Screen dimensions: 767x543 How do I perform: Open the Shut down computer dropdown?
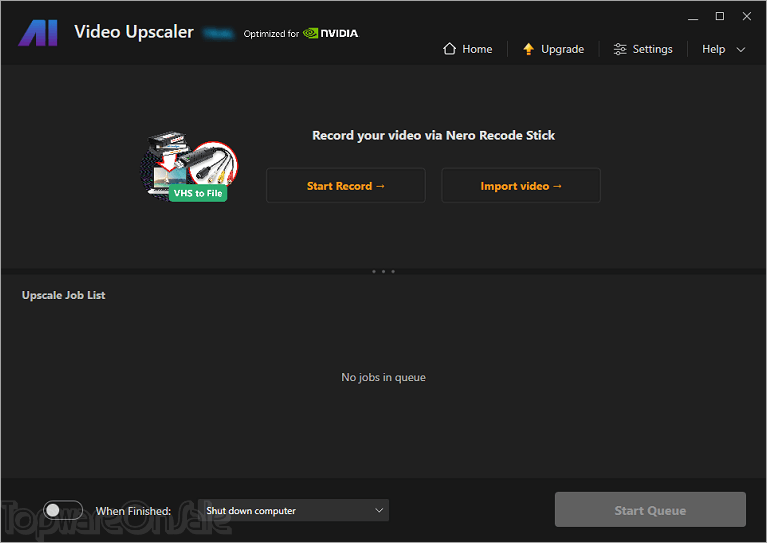click(295, 510)
